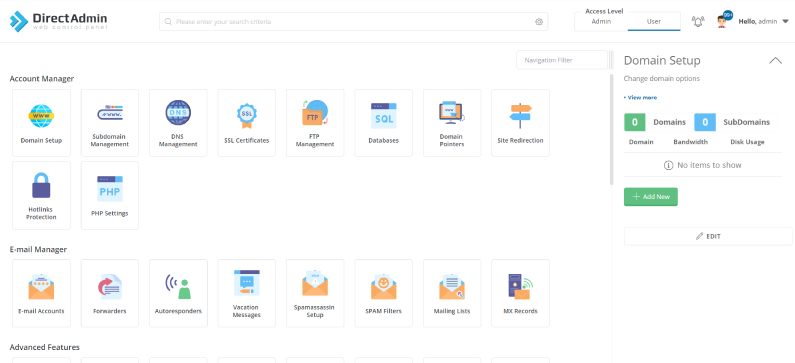Open DNS Management
The image size is (795, 363).
click(178, 123)
